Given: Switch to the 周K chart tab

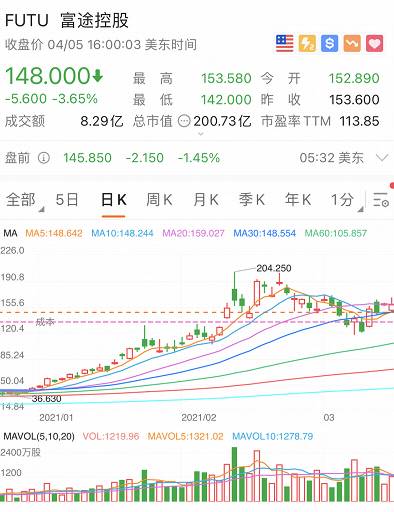Looking at the screenshot, I should coord(159,200).
